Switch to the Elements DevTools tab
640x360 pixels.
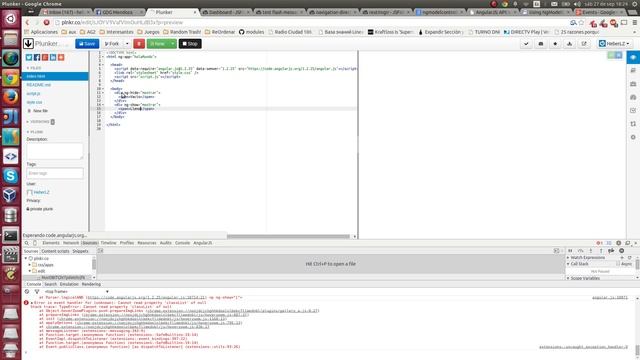[x=51, y=243]
